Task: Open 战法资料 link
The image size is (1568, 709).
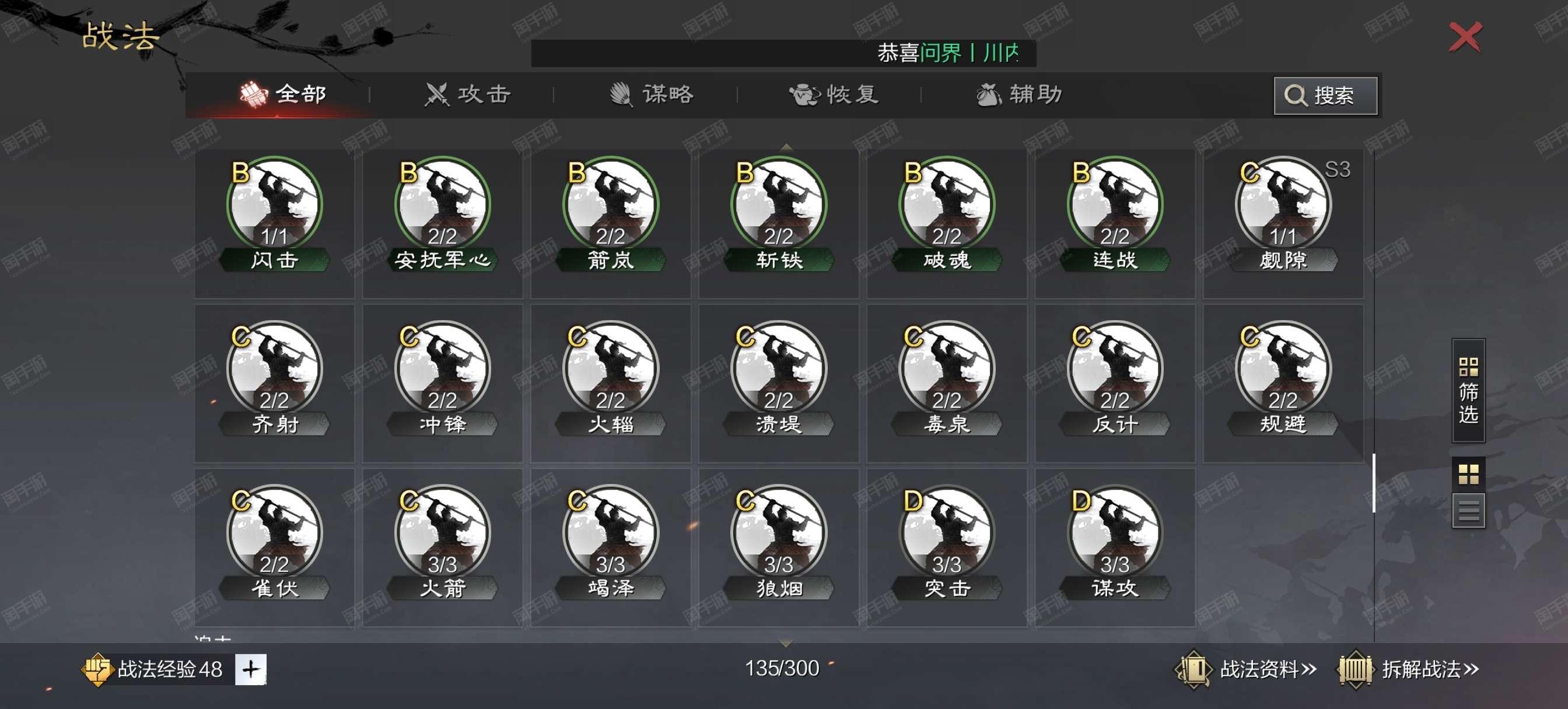Action: [1245, 669]
